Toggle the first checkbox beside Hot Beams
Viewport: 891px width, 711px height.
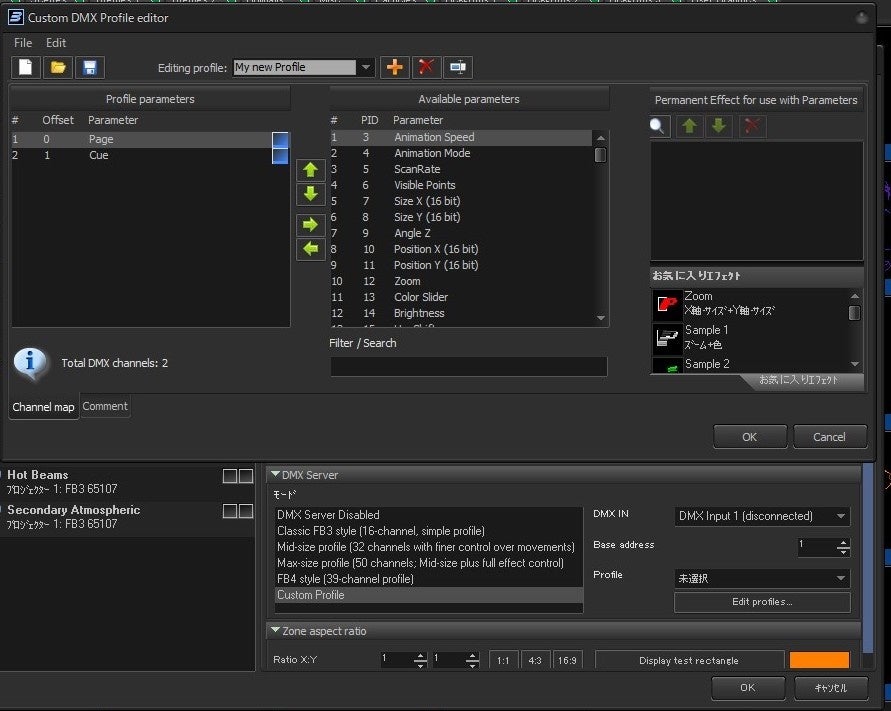click(x=229, y=477)
